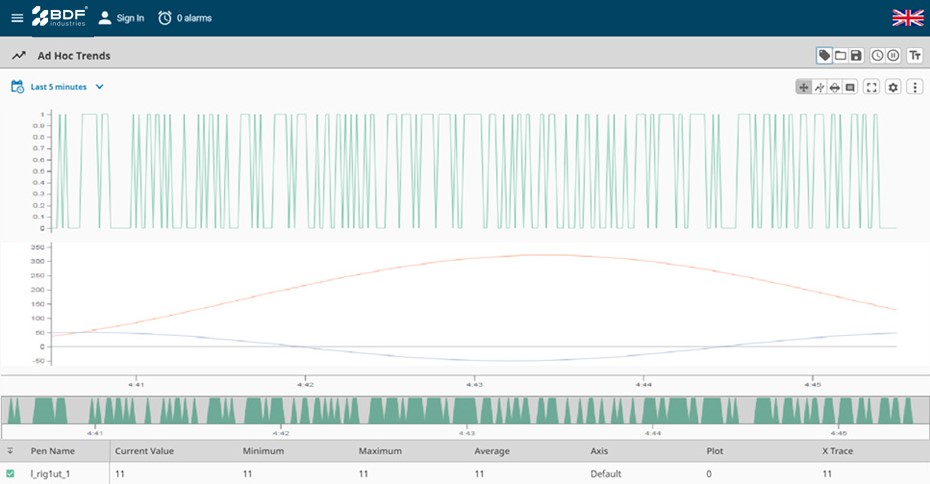930x484 pixels.
Task: Switch language via UK flag
Action: click(907, 17)
